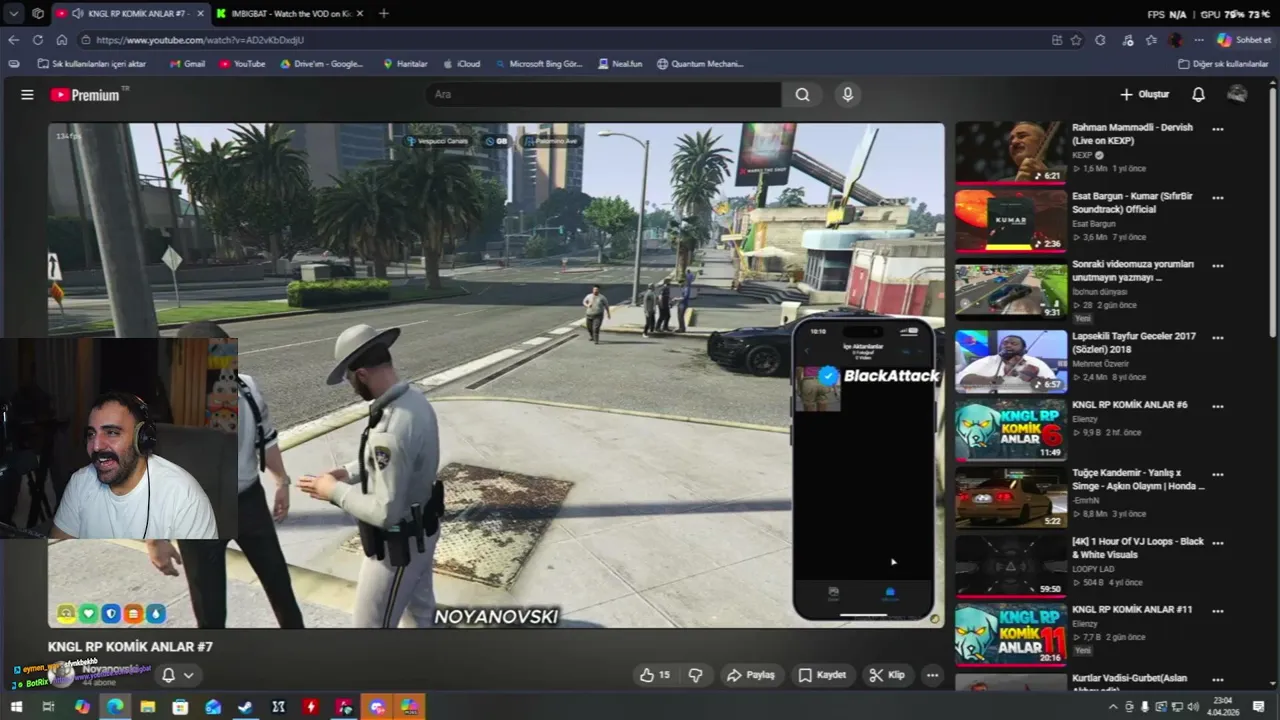Image resolution: width=1280 pixels, height=720 pixels.
Task: Like the video with thumbs up
Action: coord(655,675)
